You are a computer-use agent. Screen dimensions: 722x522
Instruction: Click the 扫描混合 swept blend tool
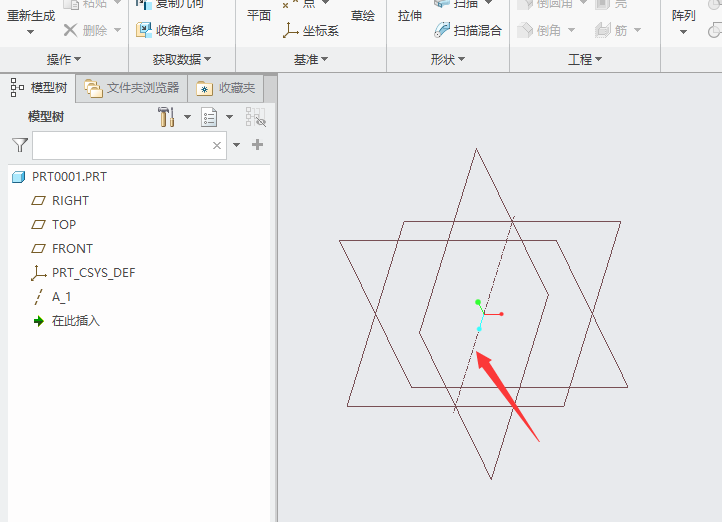(468, 30)
